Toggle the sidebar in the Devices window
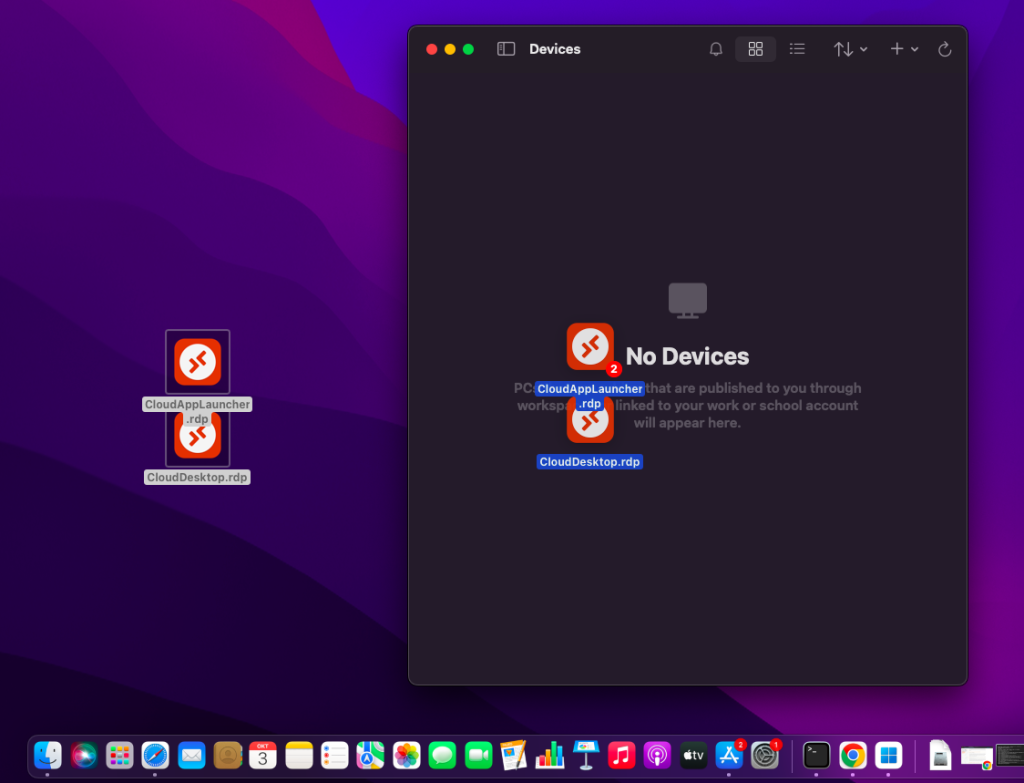The height and width of the screenshot is (783, 1024). (506, 49)
